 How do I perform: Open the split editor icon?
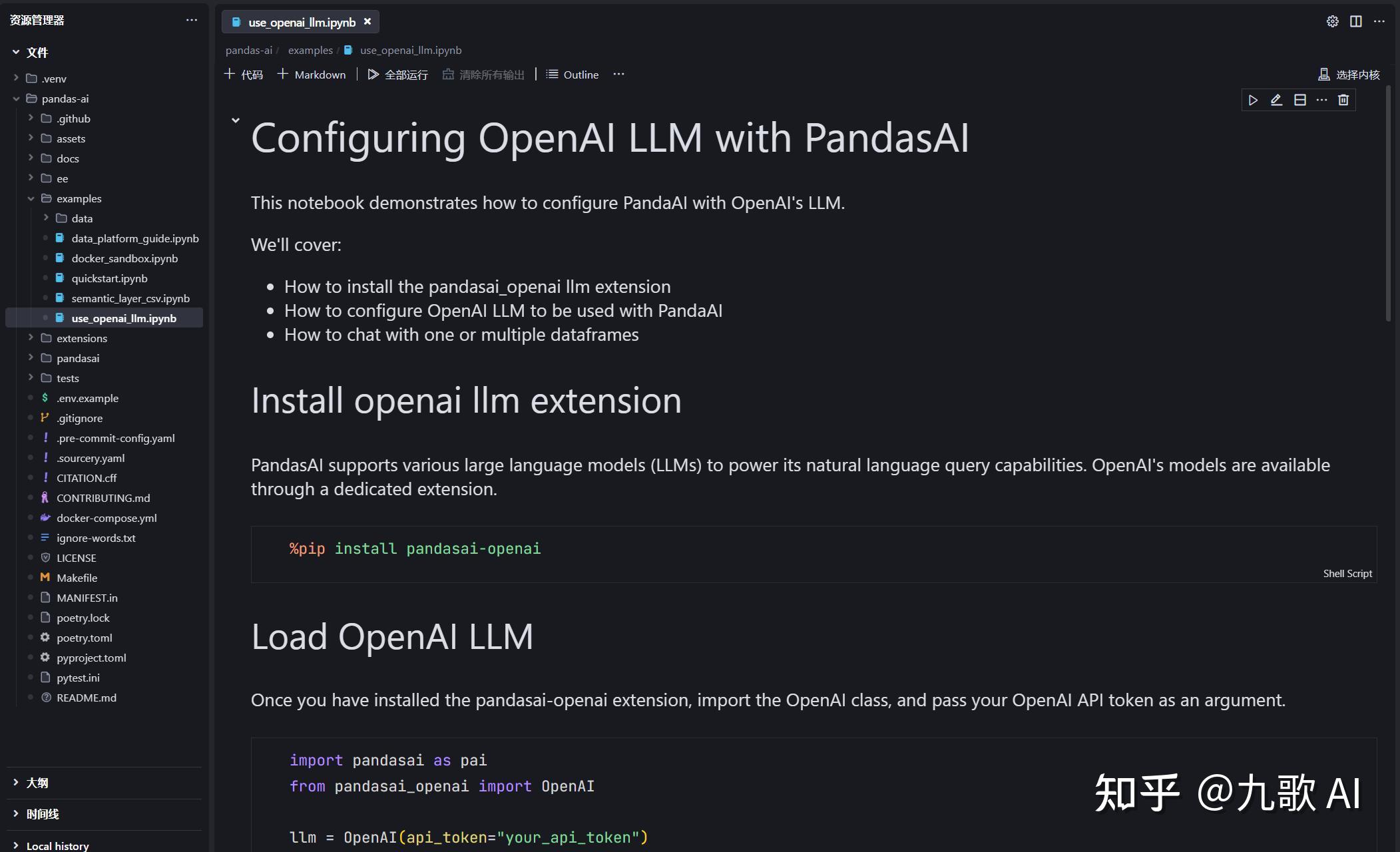coord(1356,21)
